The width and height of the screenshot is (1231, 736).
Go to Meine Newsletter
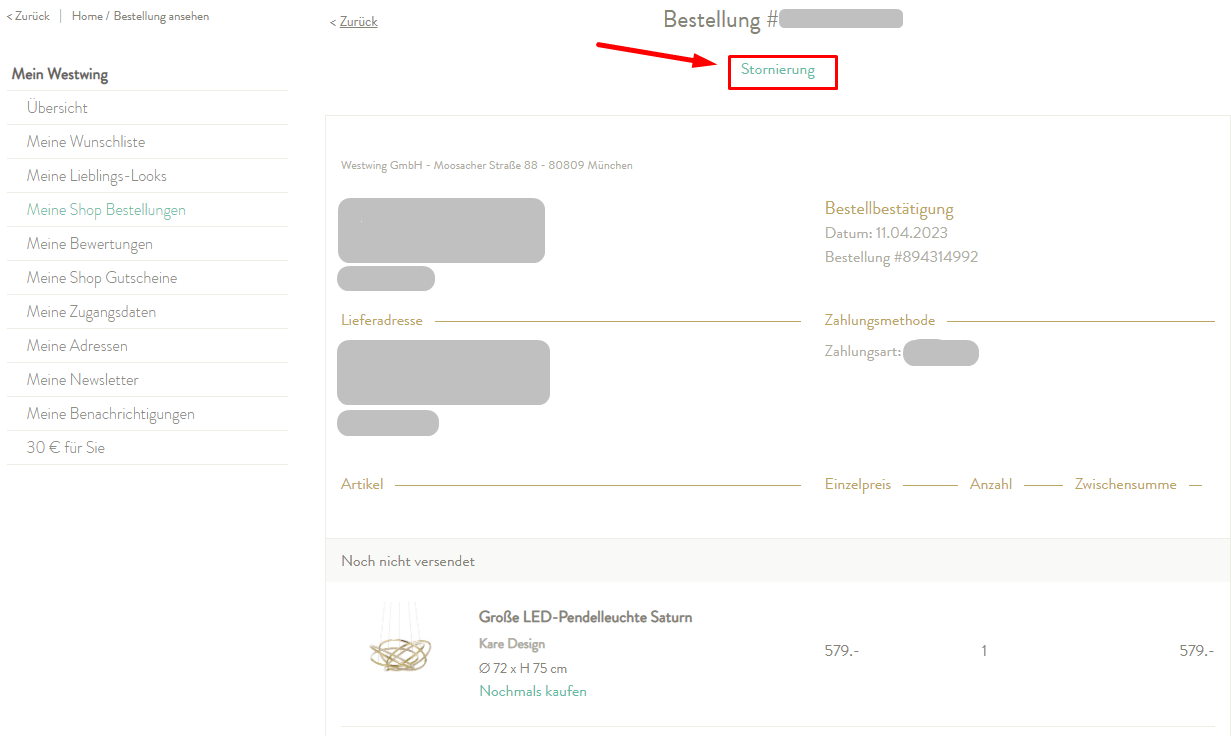pyautogui.click(x=83, y=380)
